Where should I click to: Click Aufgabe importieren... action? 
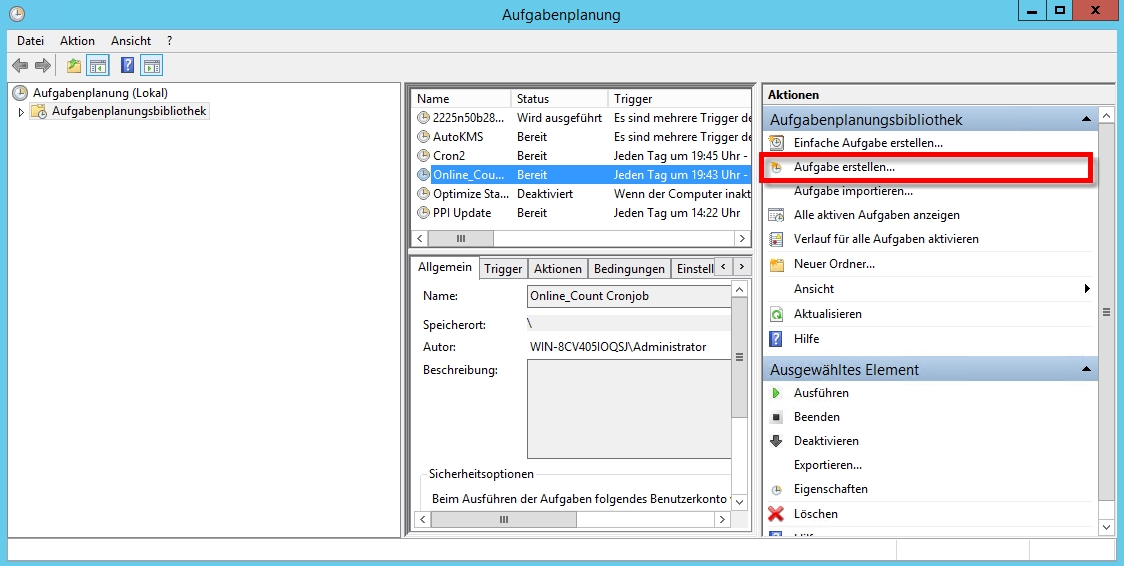853,191
